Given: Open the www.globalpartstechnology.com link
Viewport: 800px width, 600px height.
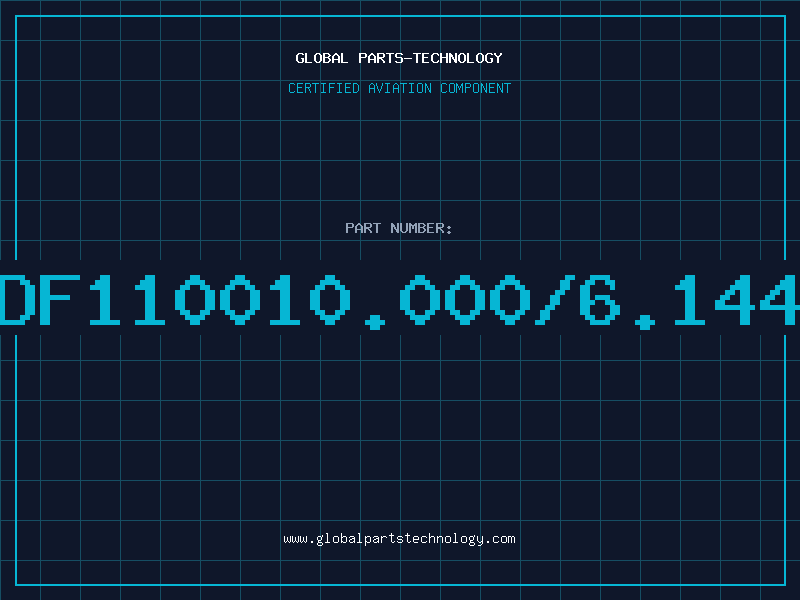Looking at the screenshot, I should pos(399,539).
